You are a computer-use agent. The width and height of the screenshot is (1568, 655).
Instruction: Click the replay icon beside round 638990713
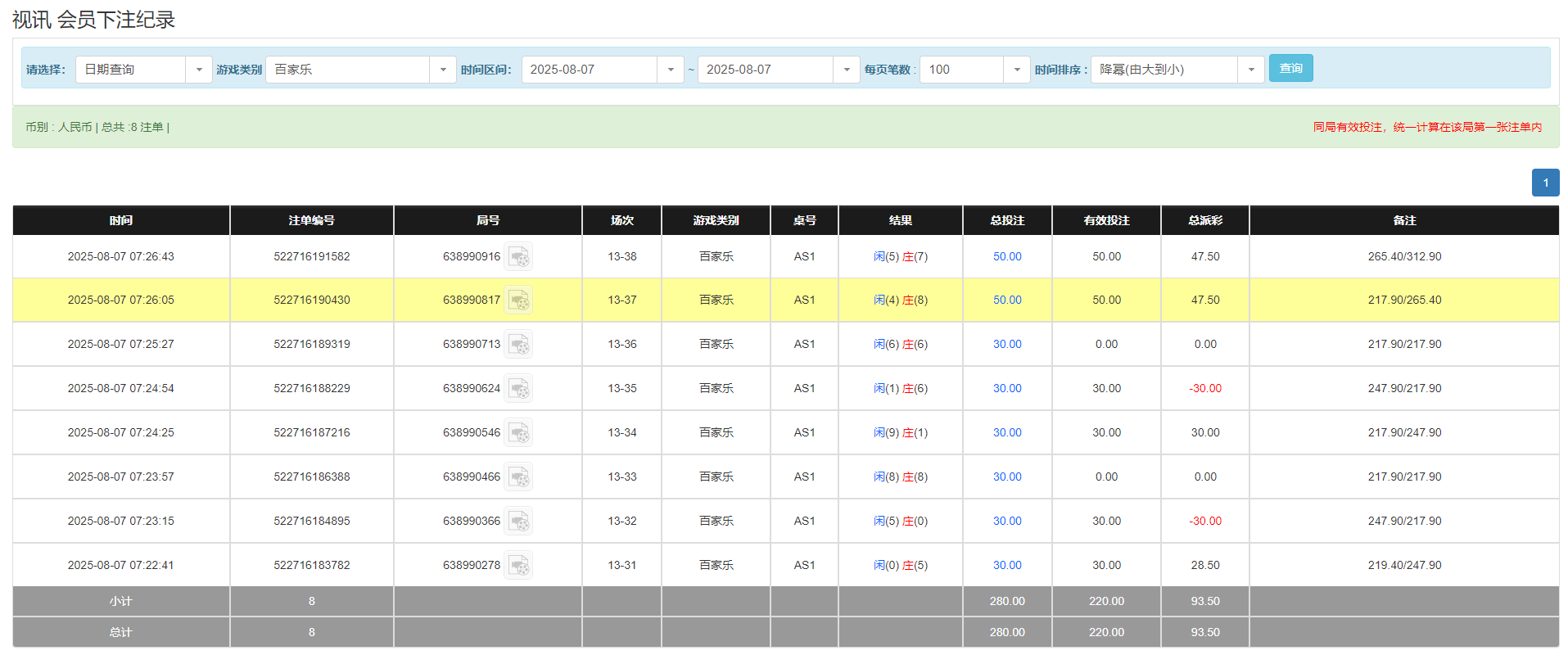(x=518, y=345)
